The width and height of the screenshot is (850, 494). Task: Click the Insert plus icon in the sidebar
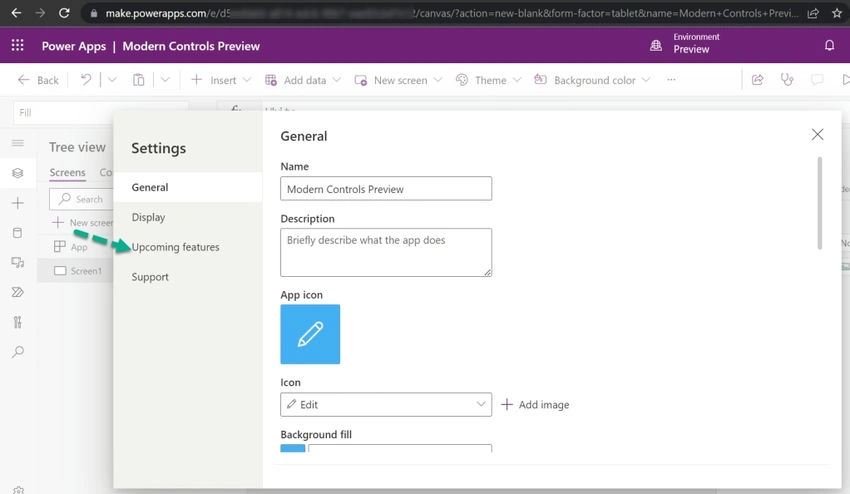click(x=18, y=203)
